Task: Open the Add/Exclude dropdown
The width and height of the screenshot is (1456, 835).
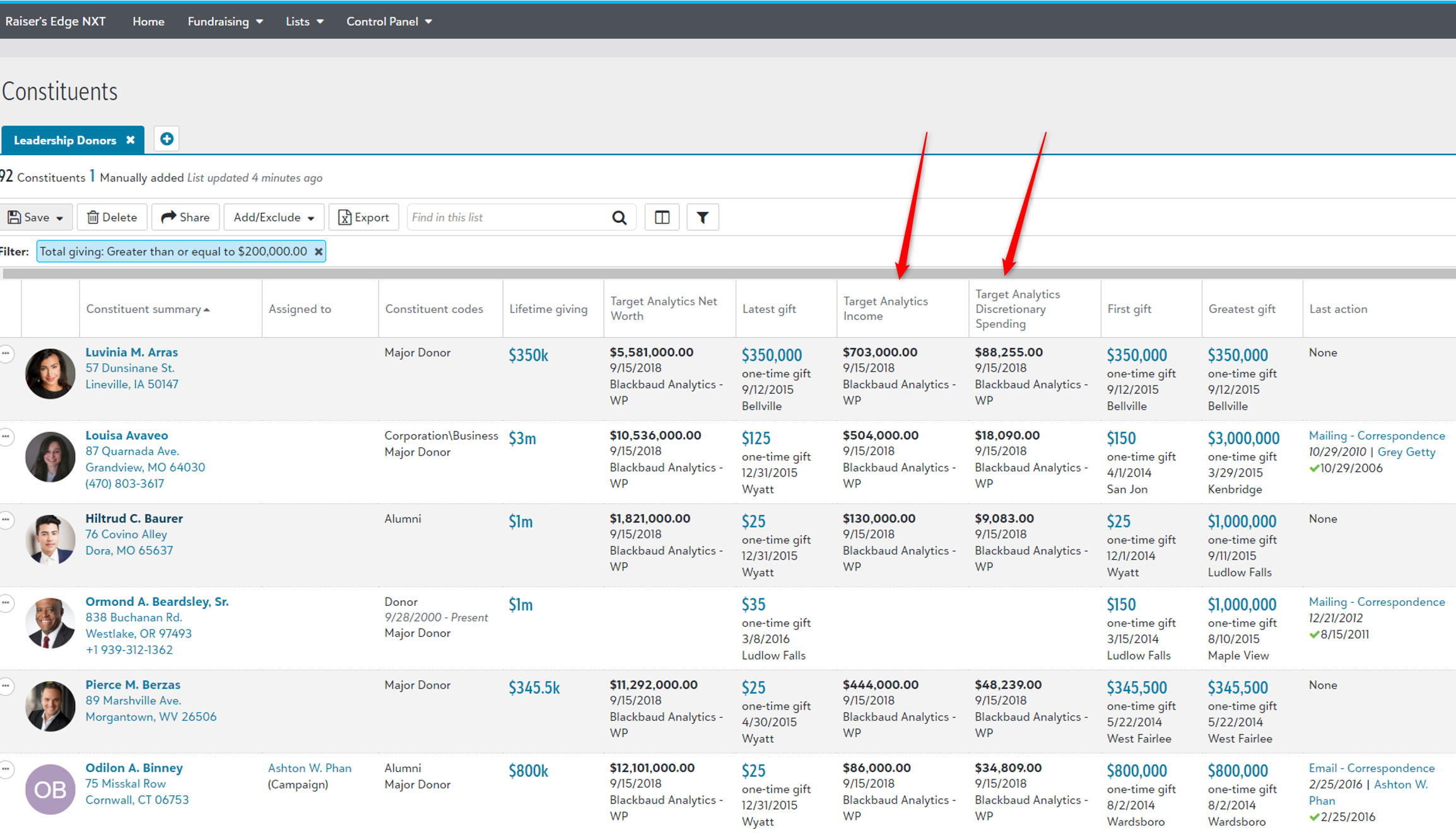Action: tap(310, 217)
